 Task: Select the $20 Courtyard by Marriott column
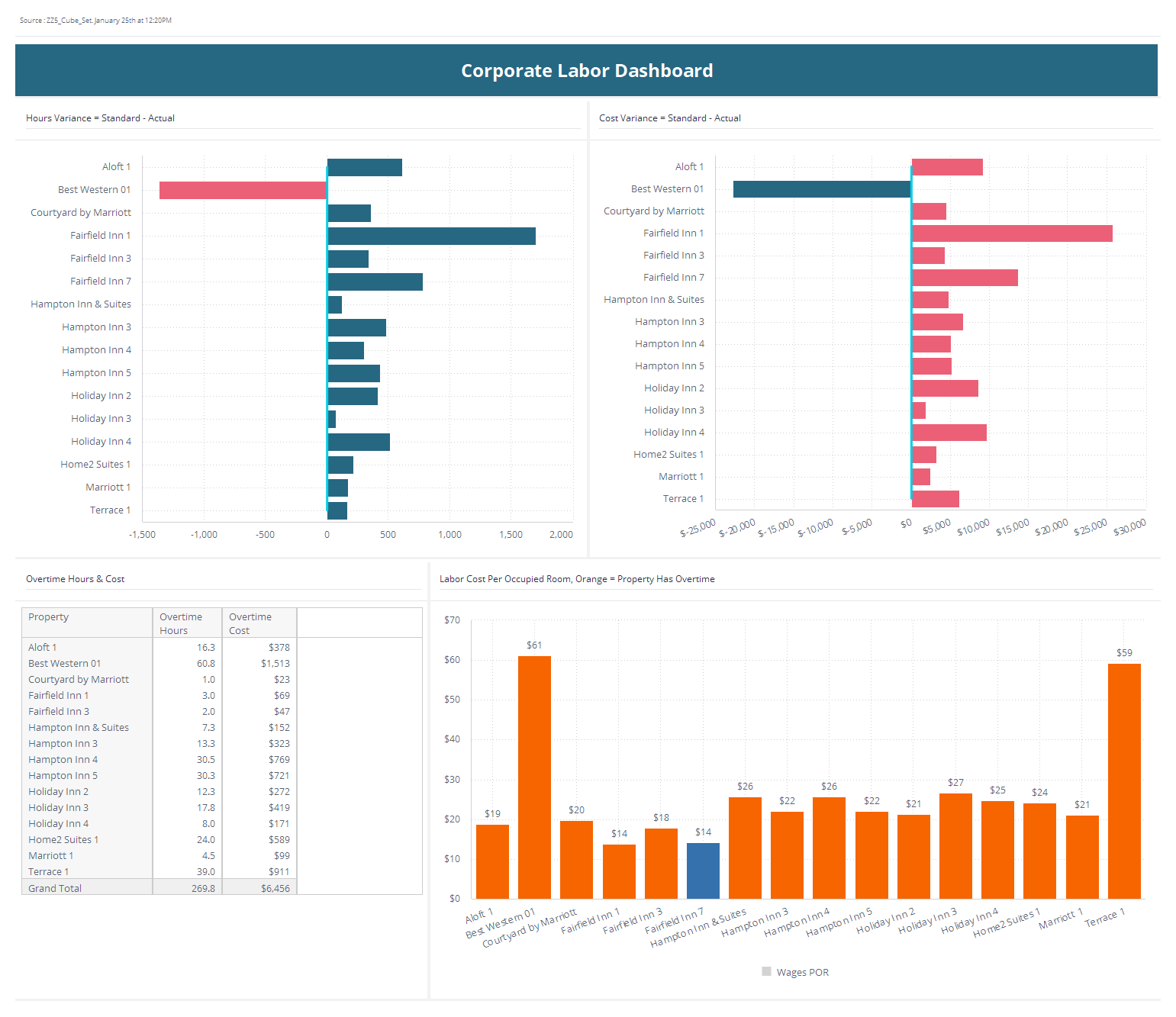(x=576, y=860)
